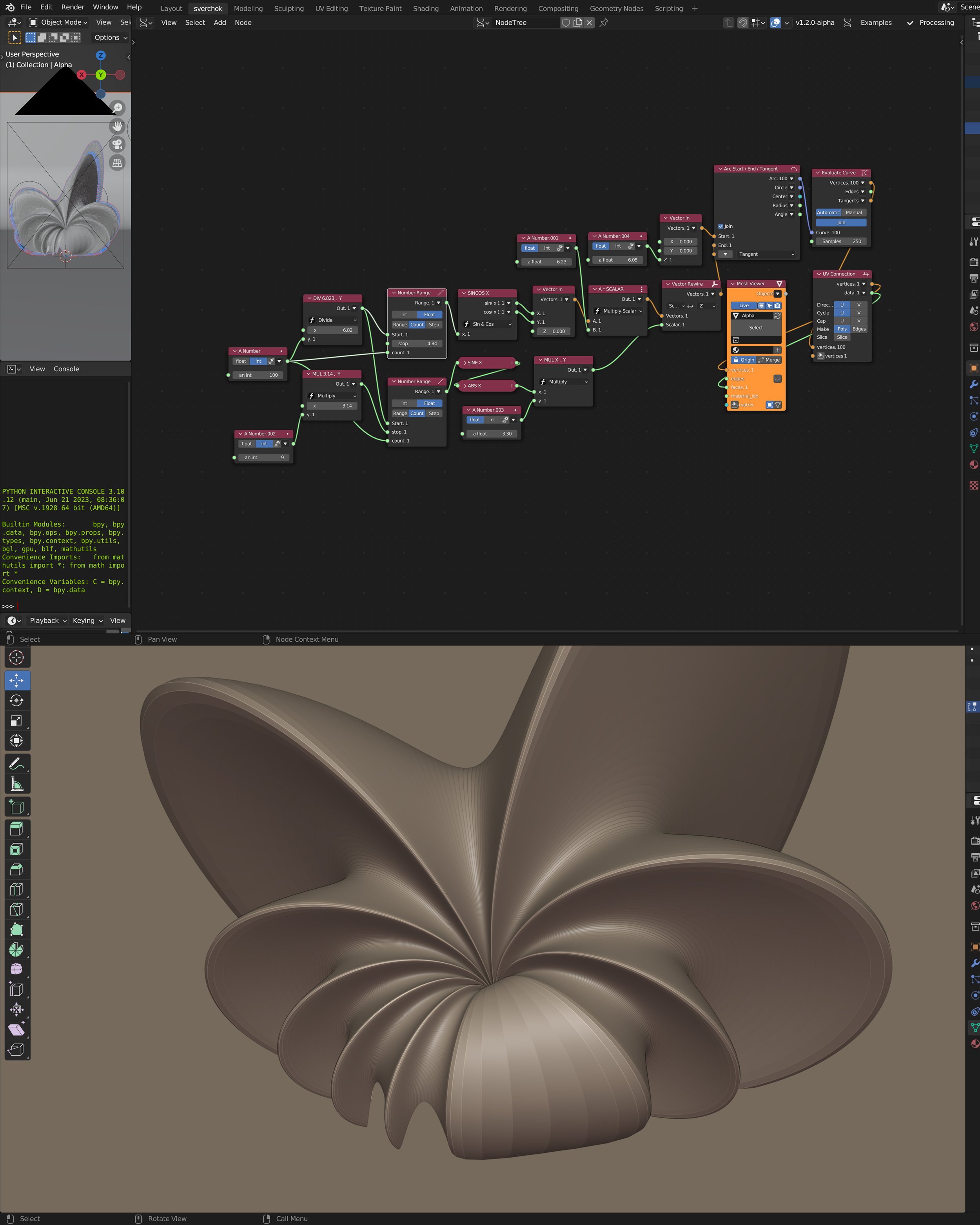
Task: Click the Samples 250 field in Evaluate Curve
Action: click(x=841, y=241)
